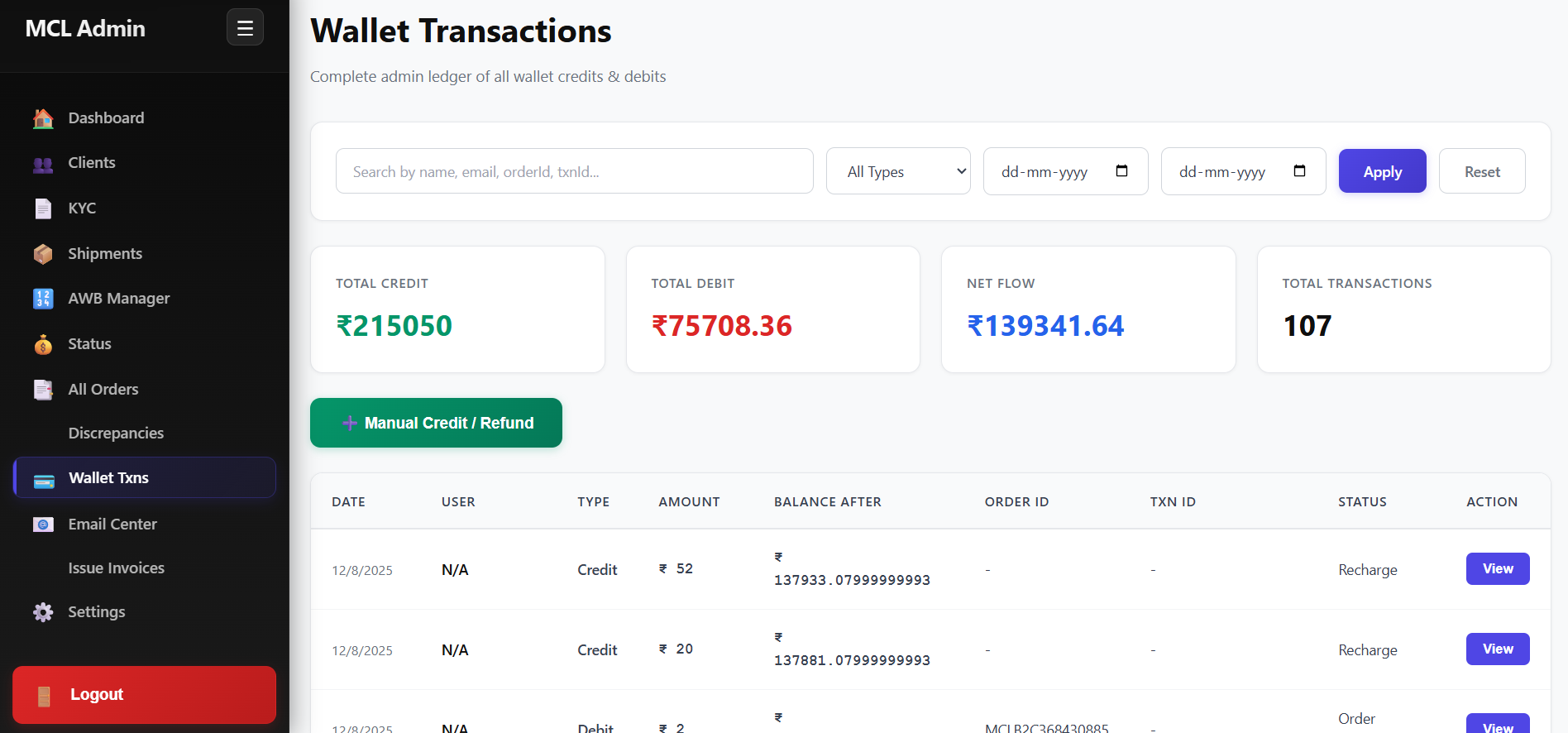Open the Settings gear icon
Viewport: 1568px width, 733px height.
42,612
